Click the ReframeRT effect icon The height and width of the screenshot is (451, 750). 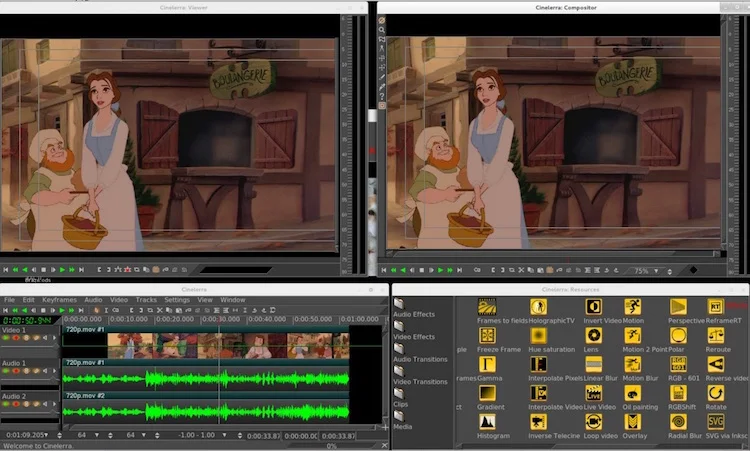tap(716, 307)
